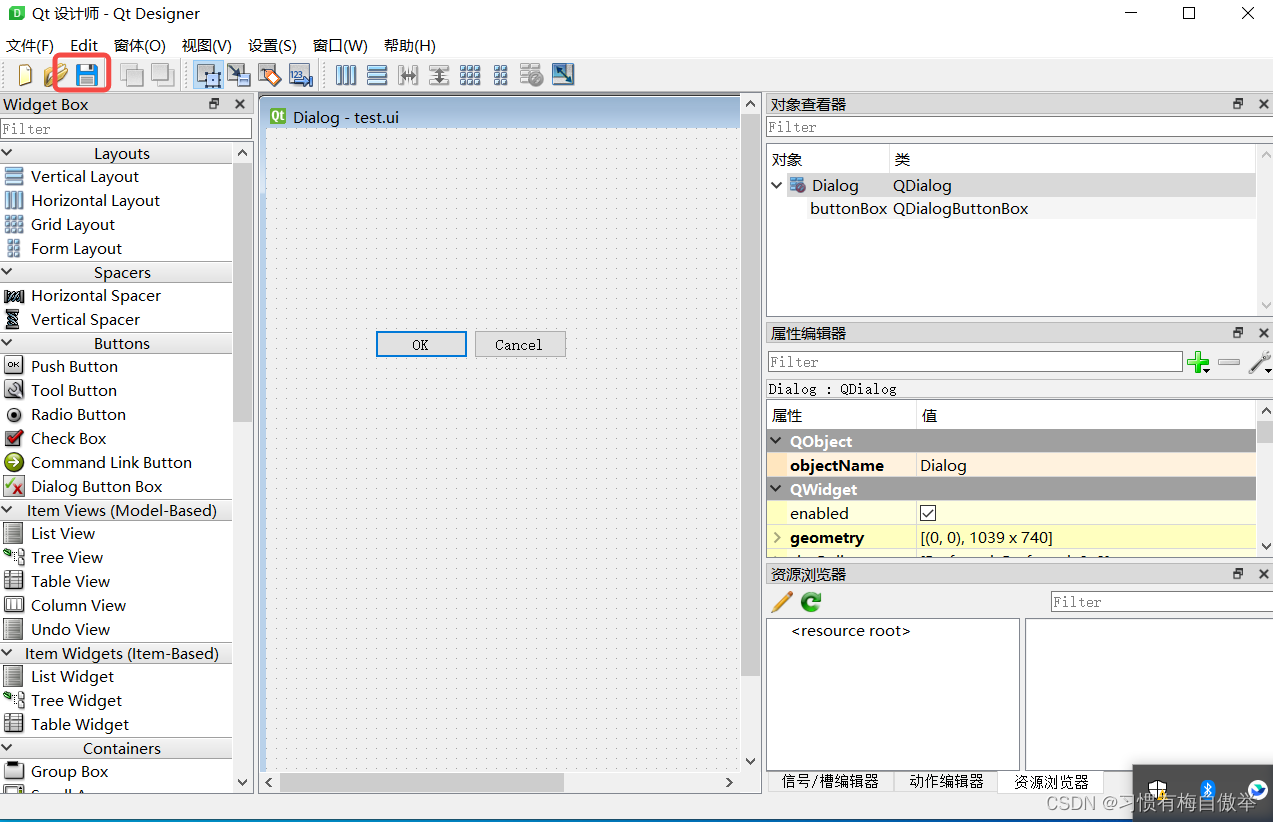
Task: Toggle the enabled checkbox for Dialog
Action: click(x=927, y=513)
